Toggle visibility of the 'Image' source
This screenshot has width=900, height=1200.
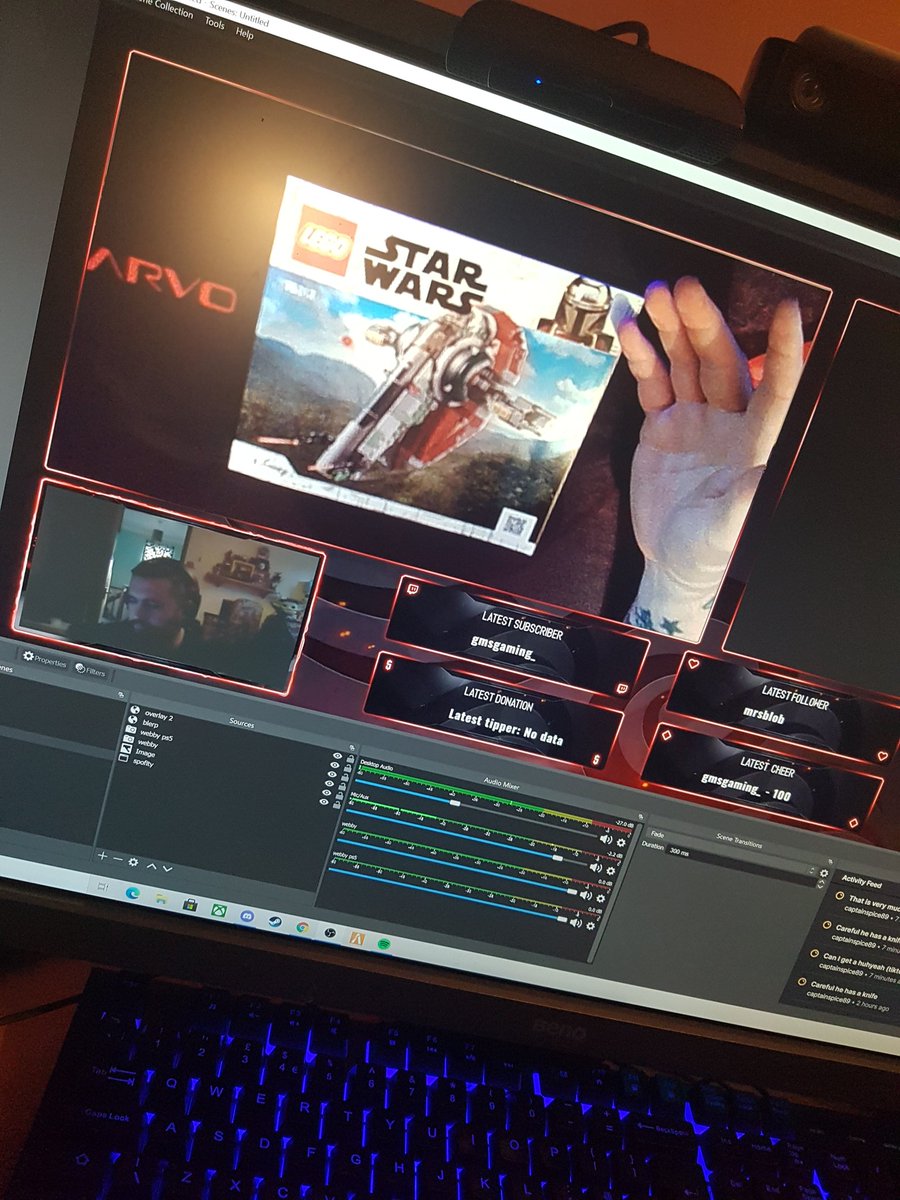point(326,792)
